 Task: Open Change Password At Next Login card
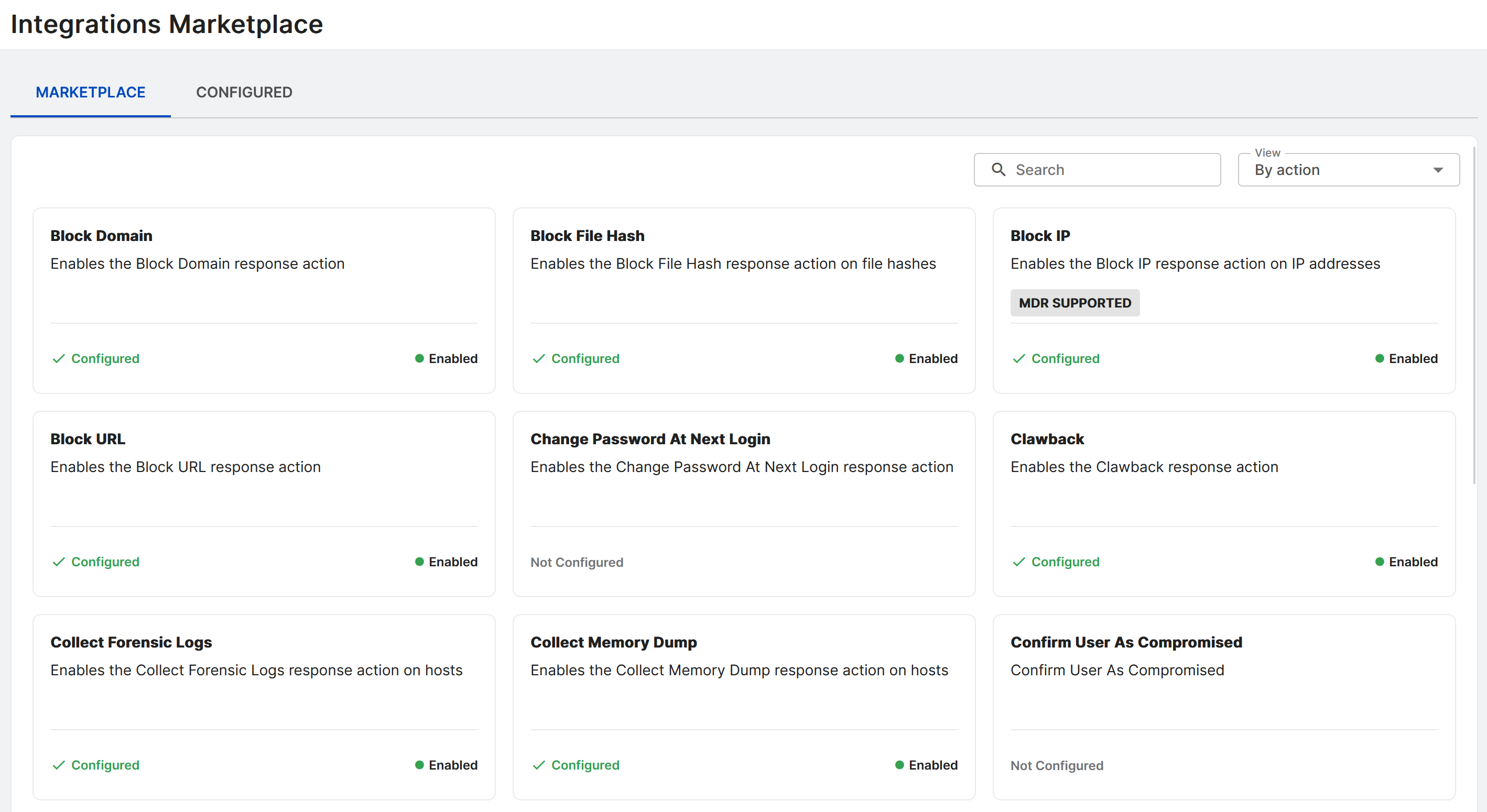click(743, 504)
